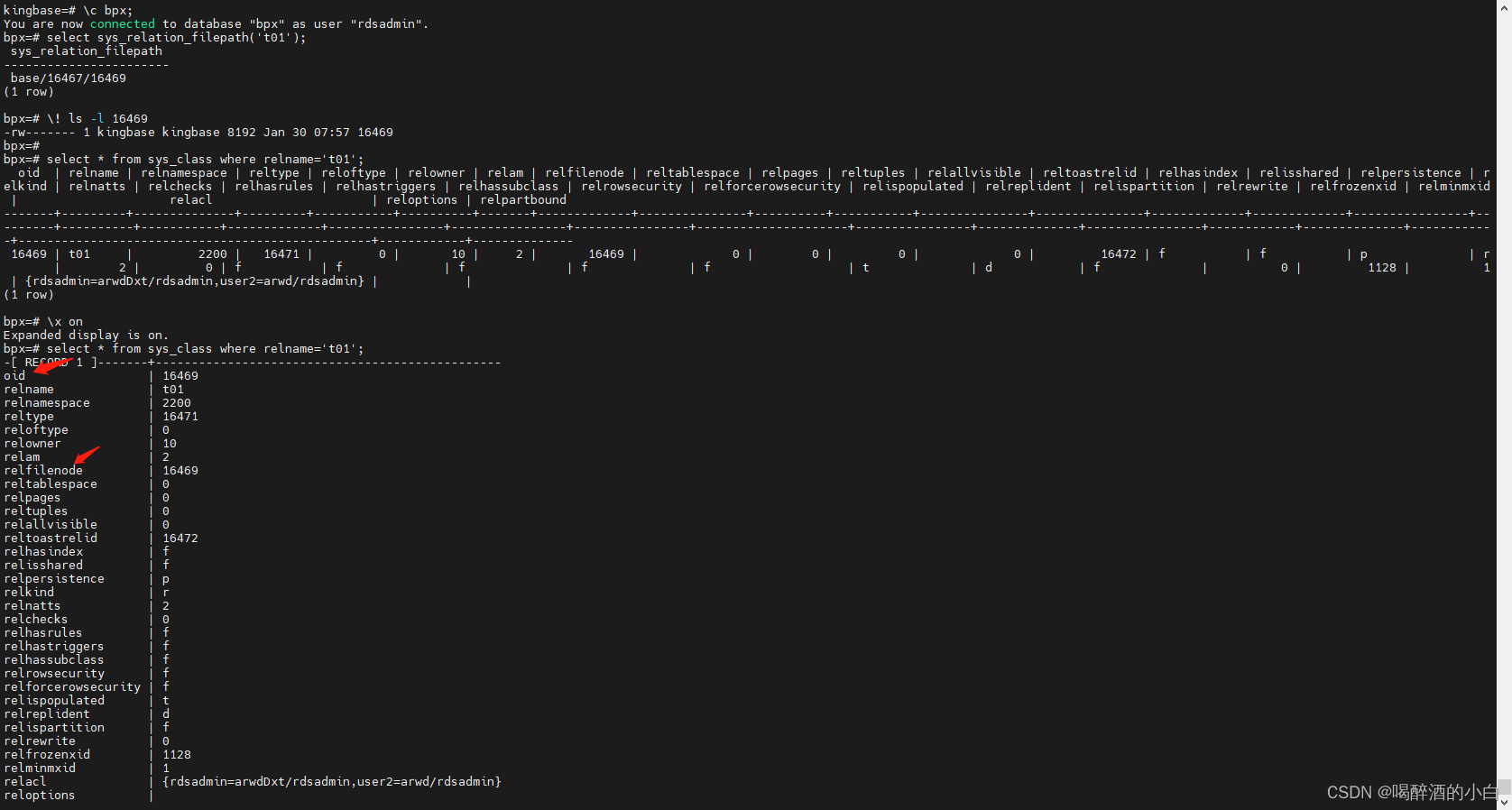Image resolution: width=1512 pixels, height=810 pixels.
Task: Click the value '2200' in the wide table row
Action: click(x=213, y=254)
